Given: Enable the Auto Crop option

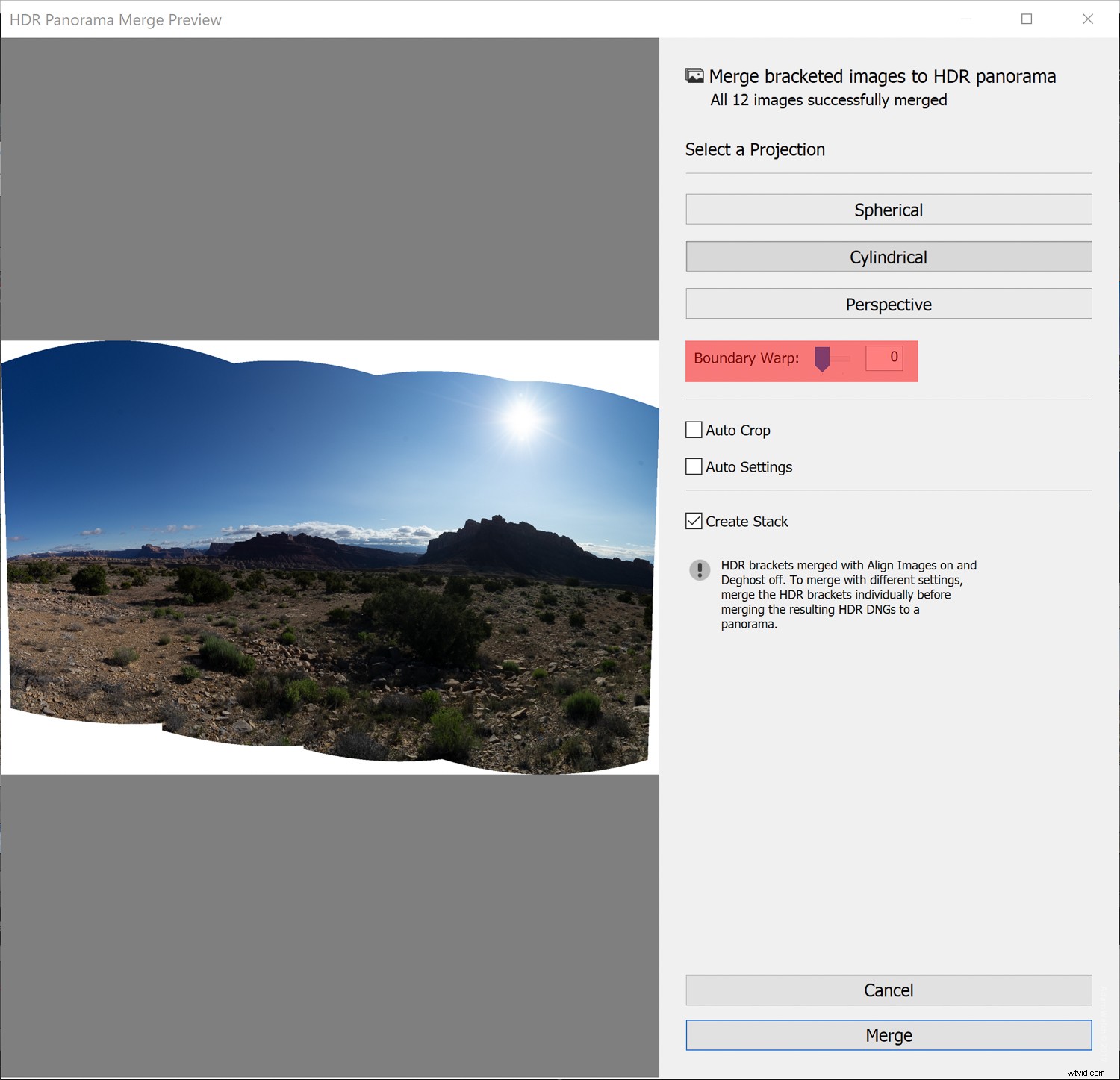Looking at the screenshot, I should (x=693, y=430).
